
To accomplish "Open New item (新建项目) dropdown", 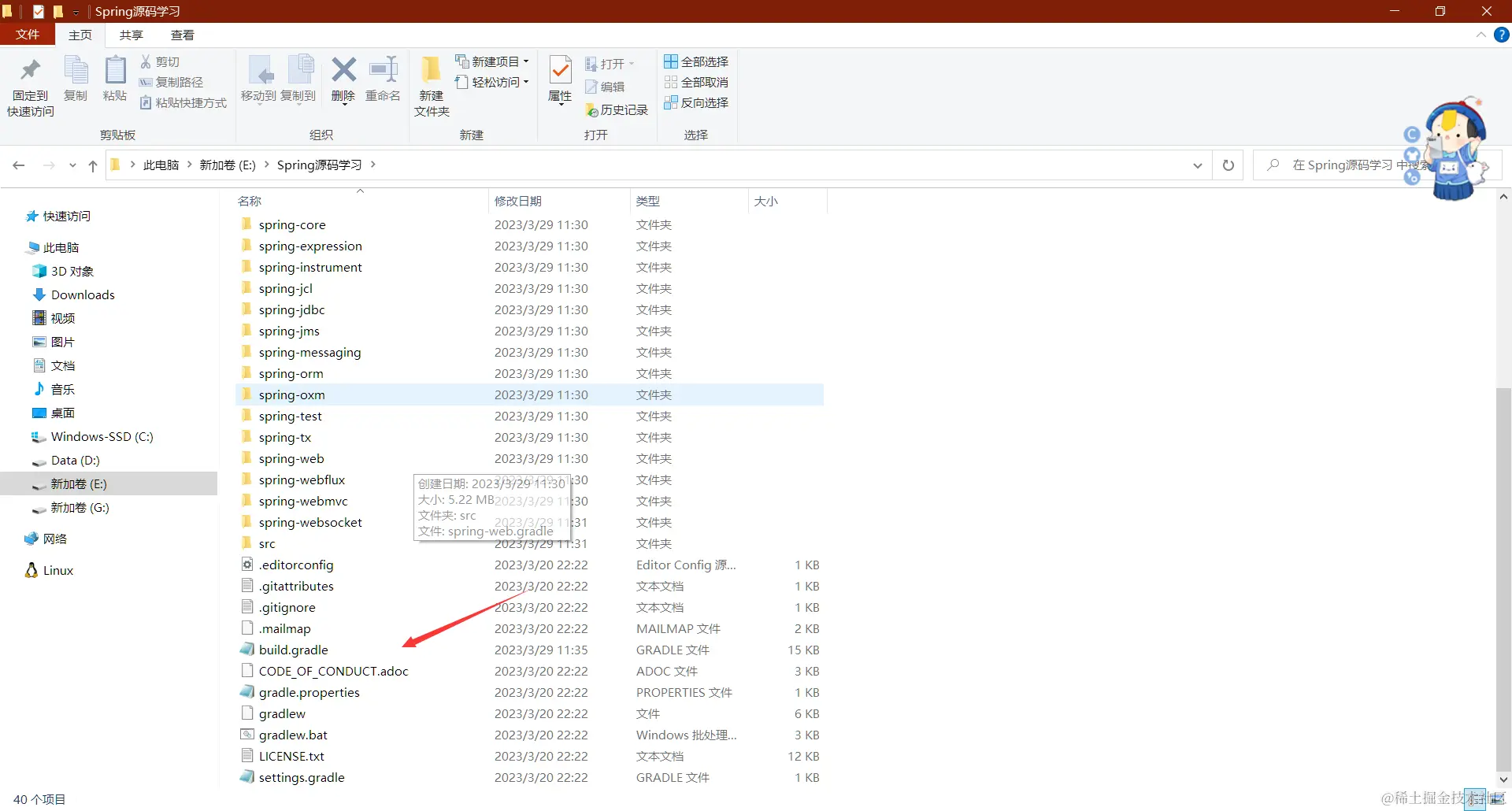I will click(x=492, y=61).
